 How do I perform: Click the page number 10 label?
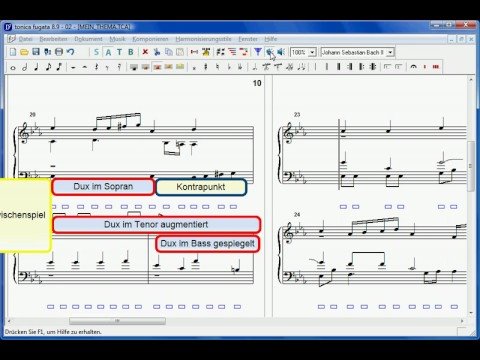pyautogui.click(x=257, y=83)
